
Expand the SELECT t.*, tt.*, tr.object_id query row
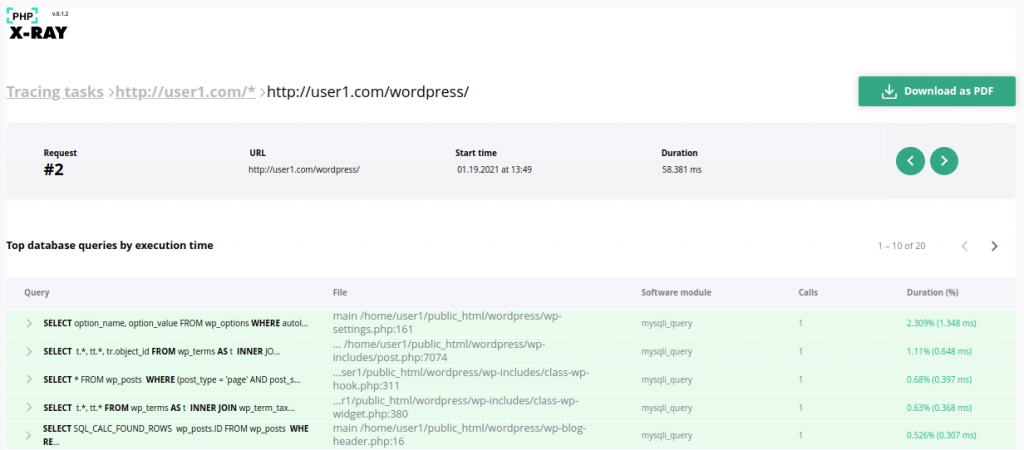pos(29,351)
